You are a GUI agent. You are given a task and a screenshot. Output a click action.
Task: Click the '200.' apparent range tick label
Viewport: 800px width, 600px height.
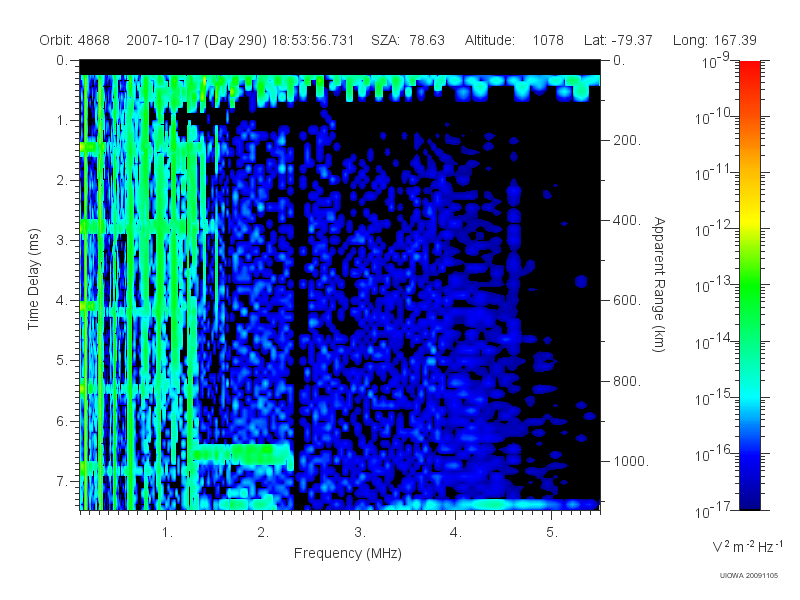(627, 140)
